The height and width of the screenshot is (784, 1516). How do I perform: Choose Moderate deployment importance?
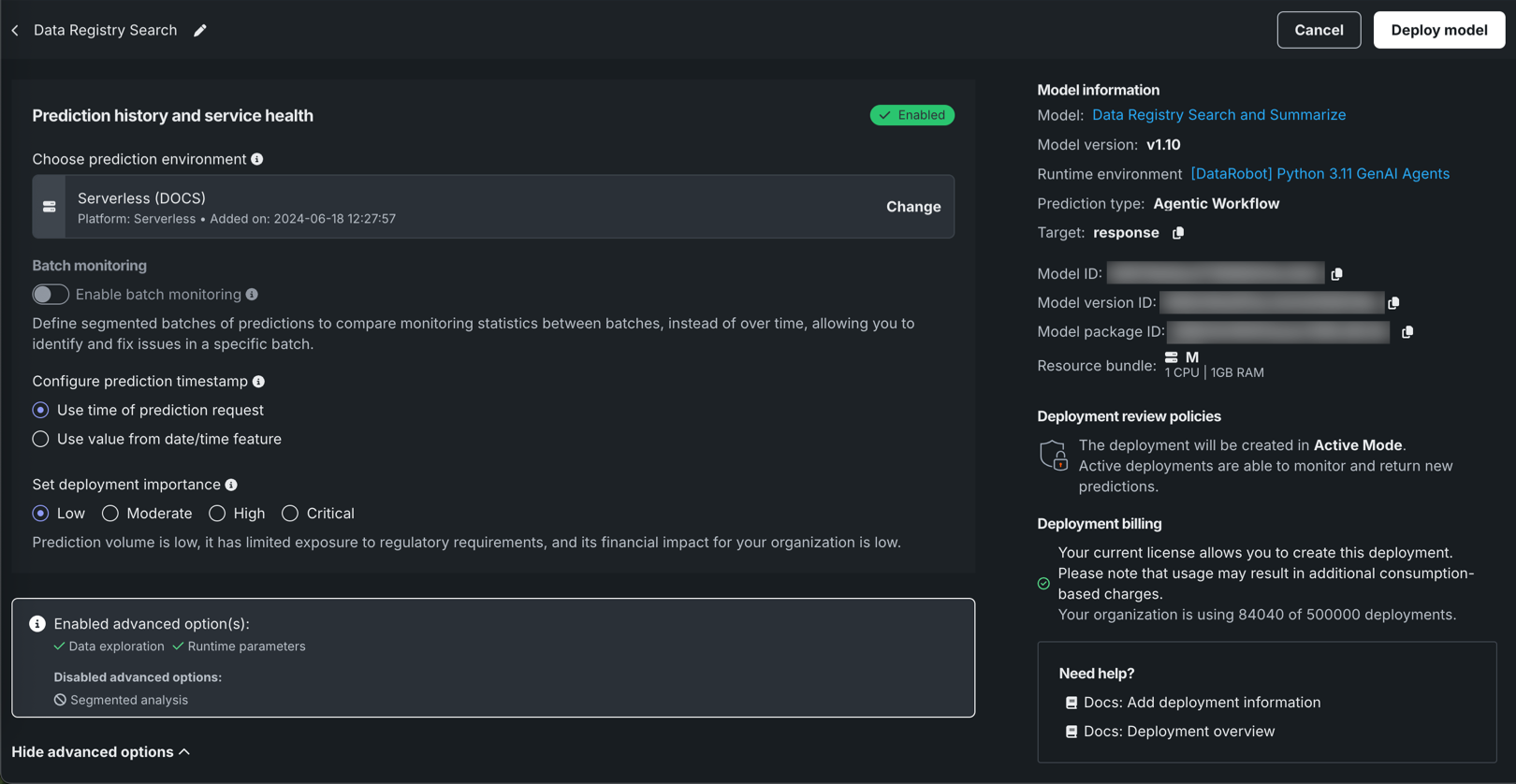(x=110, y=514)
